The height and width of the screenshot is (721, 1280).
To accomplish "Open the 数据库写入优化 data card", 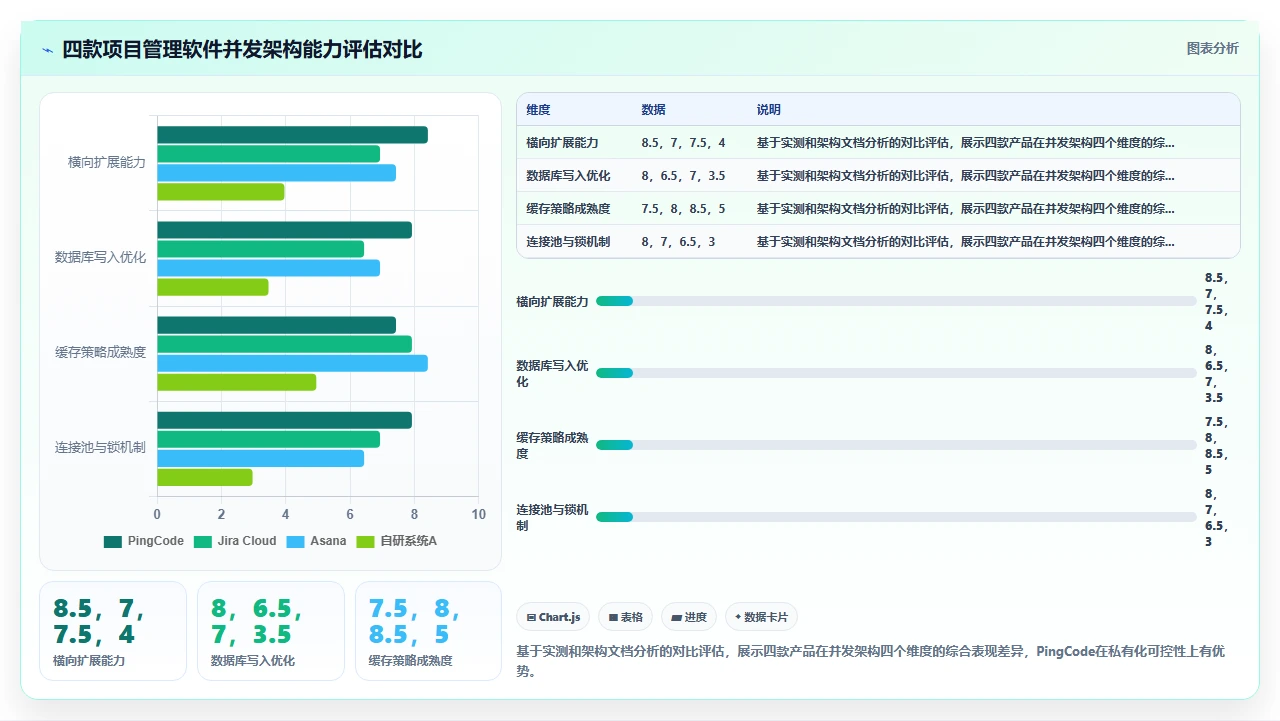I will pos(271,631).
